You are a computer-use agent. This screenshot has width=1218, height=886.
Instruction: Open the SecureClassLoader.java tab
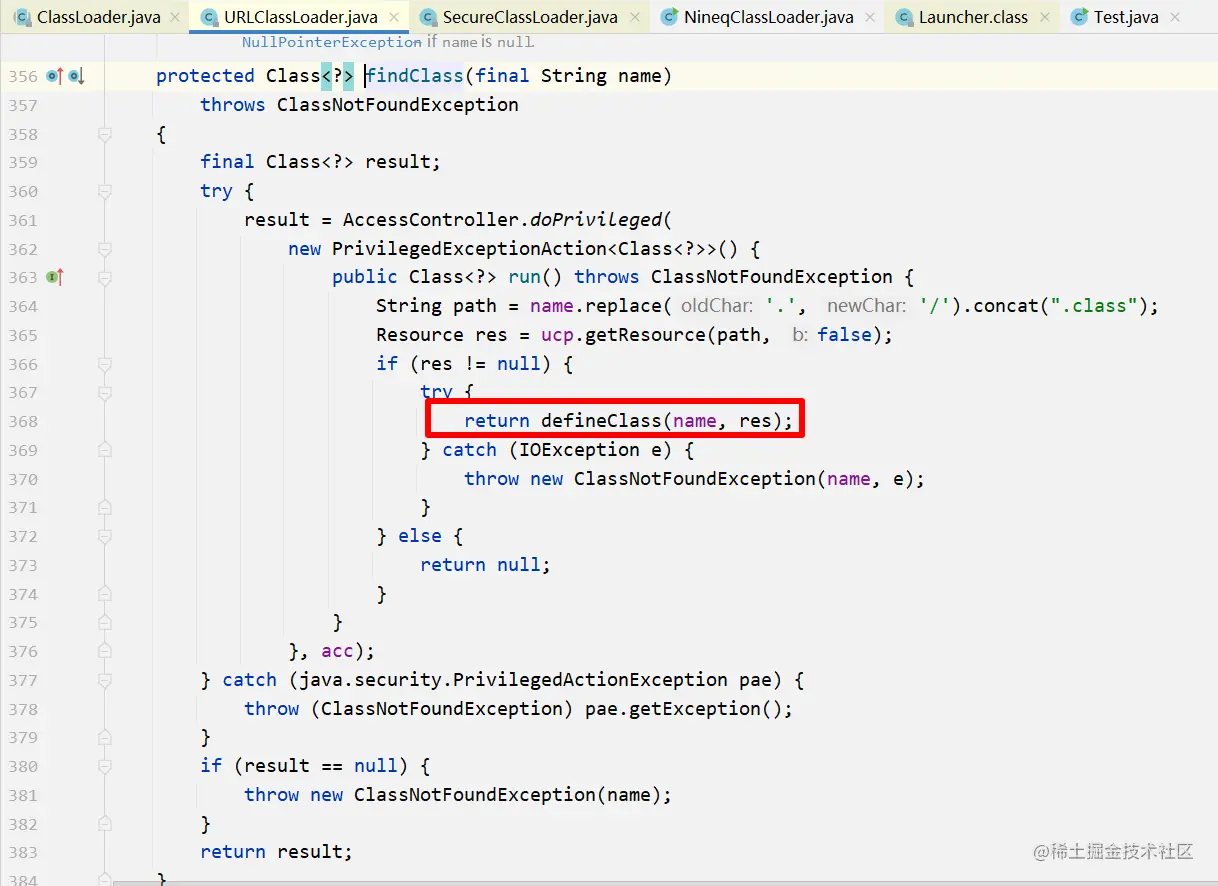(530, 17)
